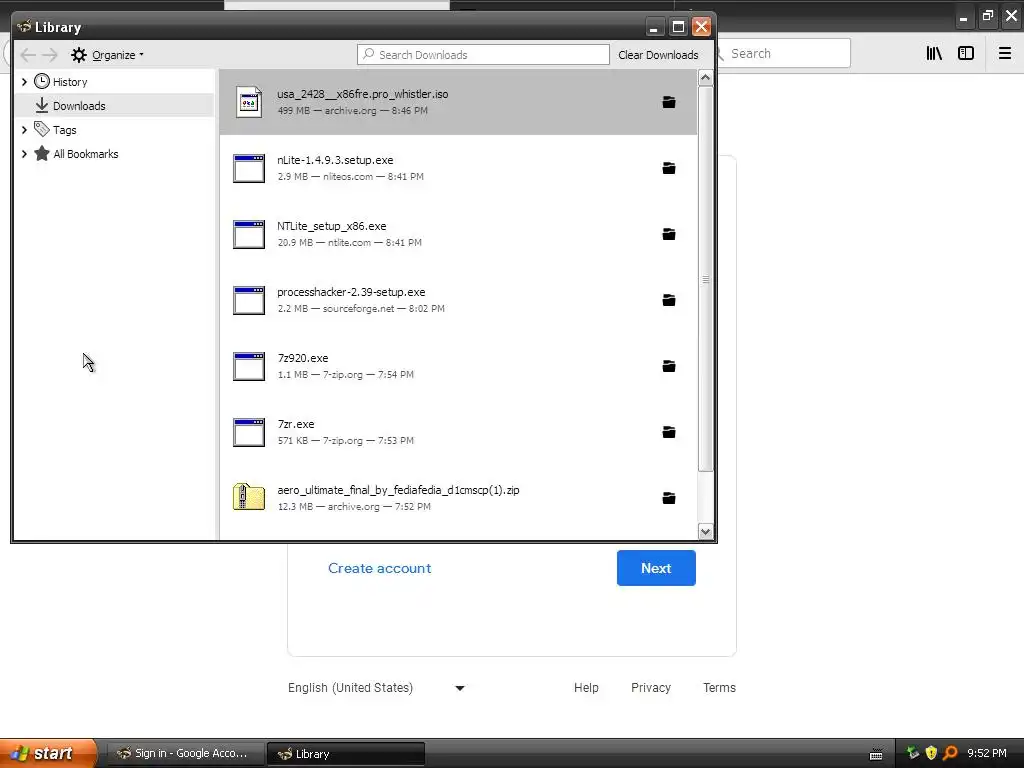Click the Create account link
Viewport: 1024px width, 768px height.
[379, 568]
